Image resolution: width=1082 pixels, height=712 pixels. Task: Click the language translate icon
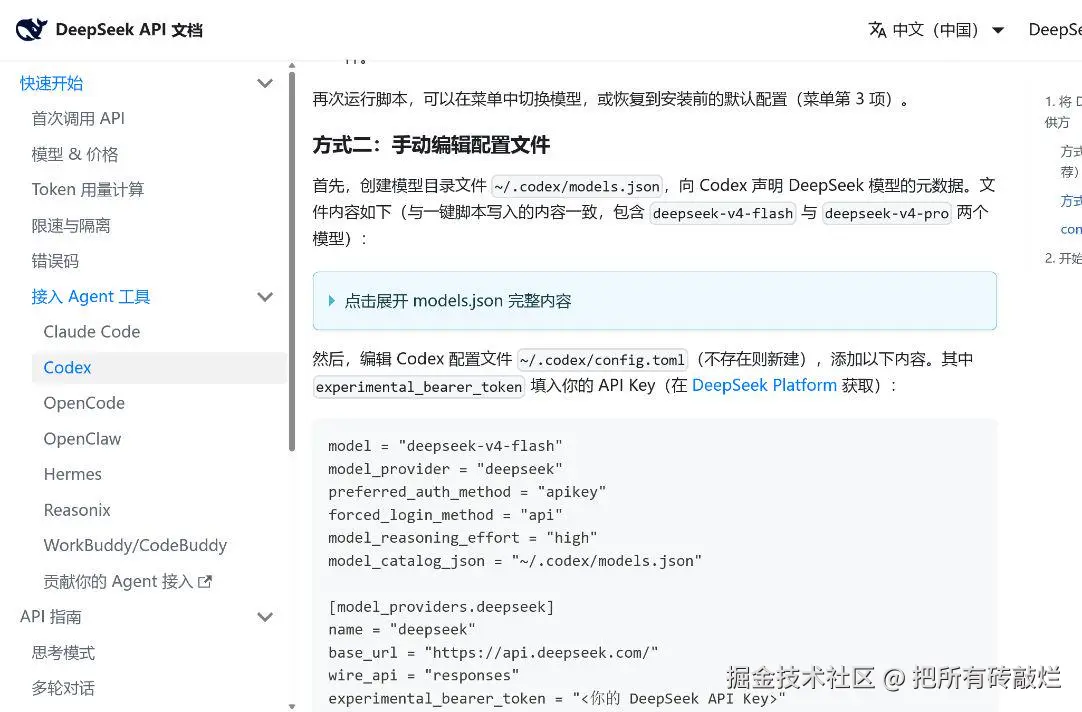point(877,30)
